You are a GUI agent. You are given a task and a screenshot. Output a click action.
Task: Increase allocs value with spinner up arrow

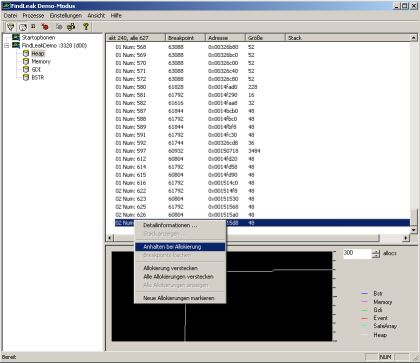click(x=376, y=251)
